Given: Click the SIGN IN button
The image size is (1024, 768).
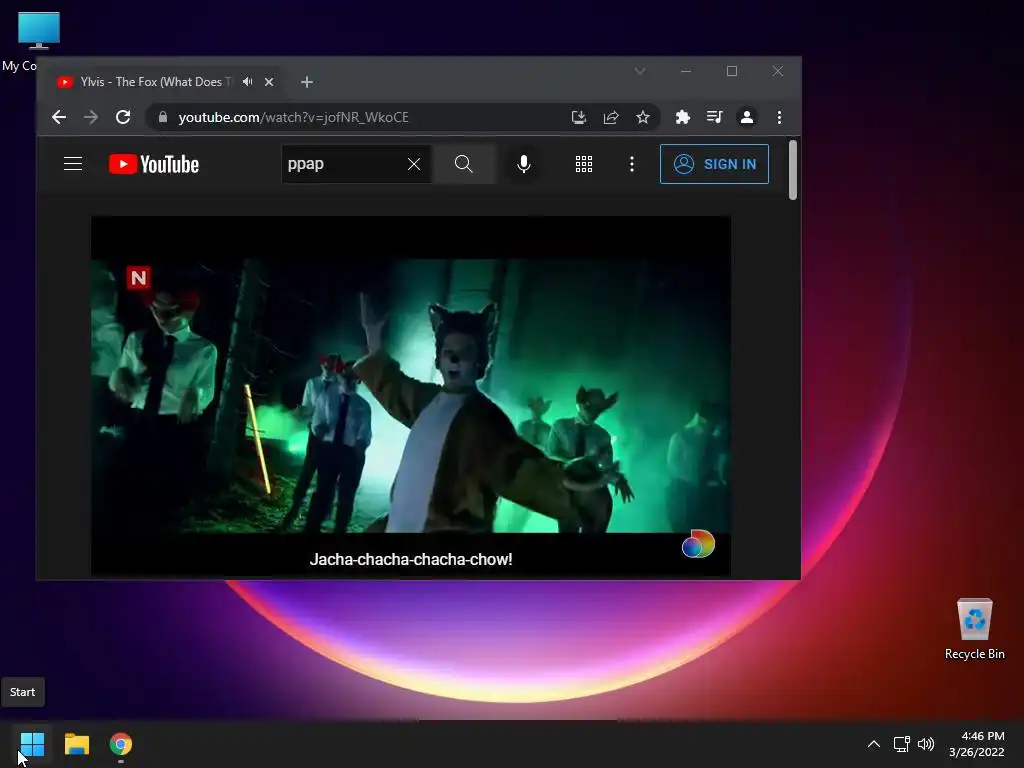Looking at the screenshot, I should coord(714,164).
